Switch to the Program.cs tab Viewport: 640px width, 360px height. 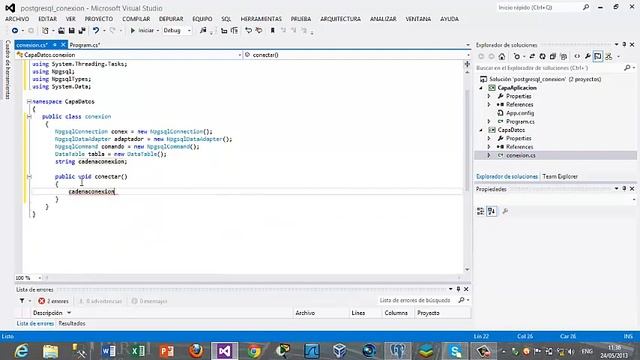coord(85,45)
